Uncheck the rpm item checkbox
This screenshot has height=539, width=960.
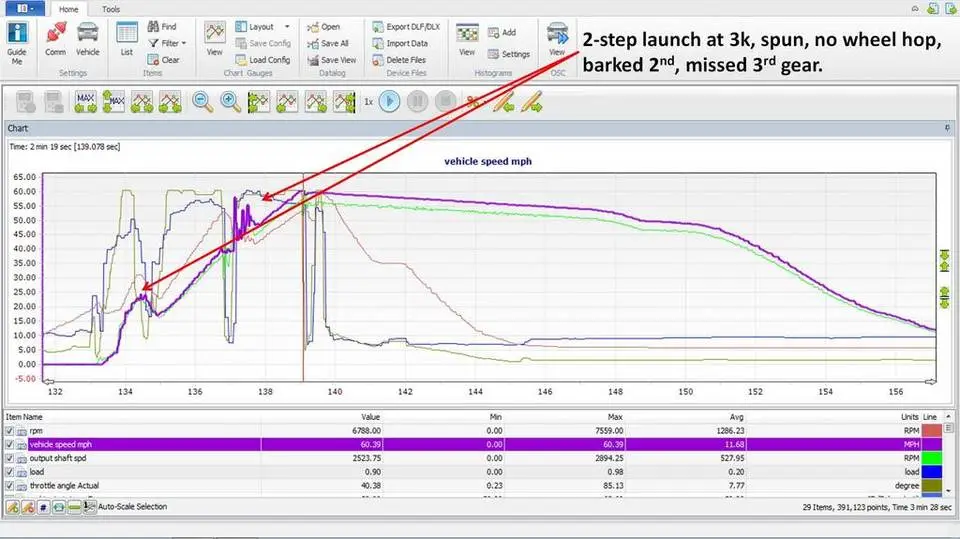(x=10, y=431)
